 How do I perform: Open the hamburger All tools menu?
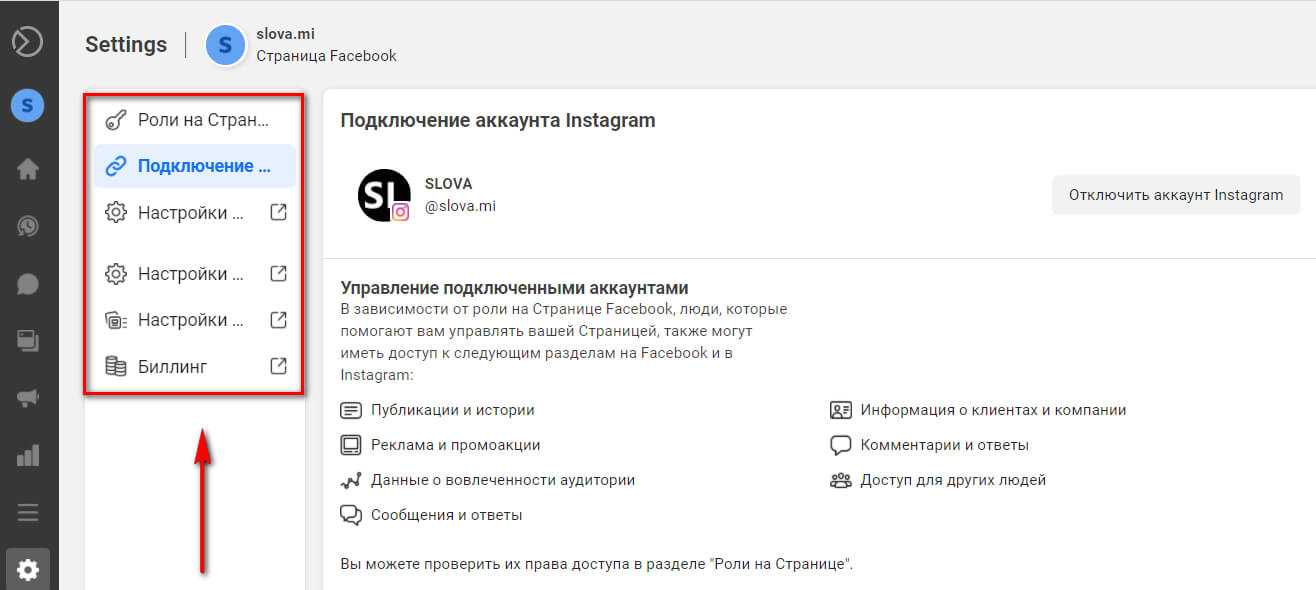click(x=28, y=513)
